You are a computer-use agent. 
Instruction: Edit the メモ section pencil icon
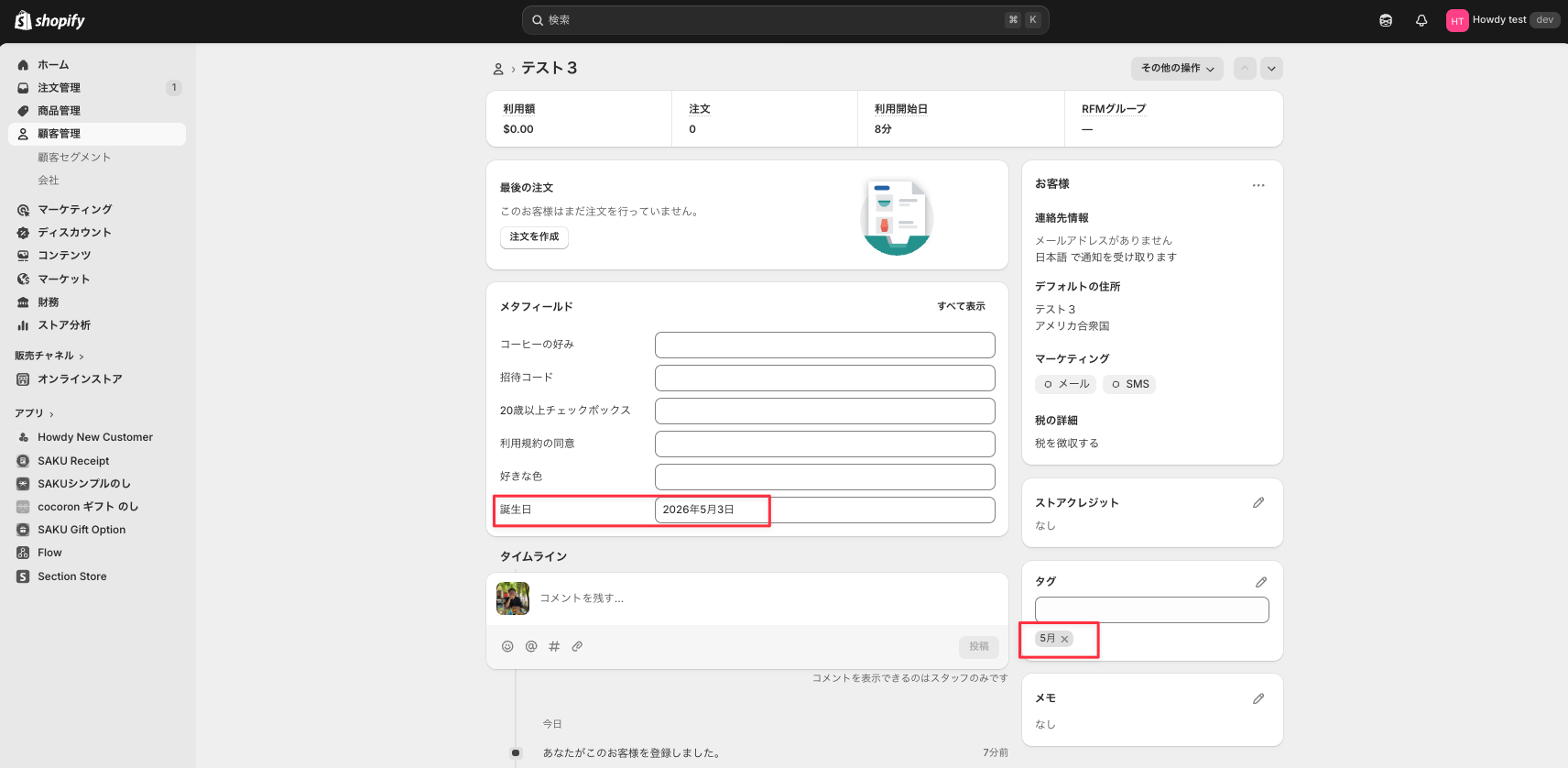coord(1258,698)
